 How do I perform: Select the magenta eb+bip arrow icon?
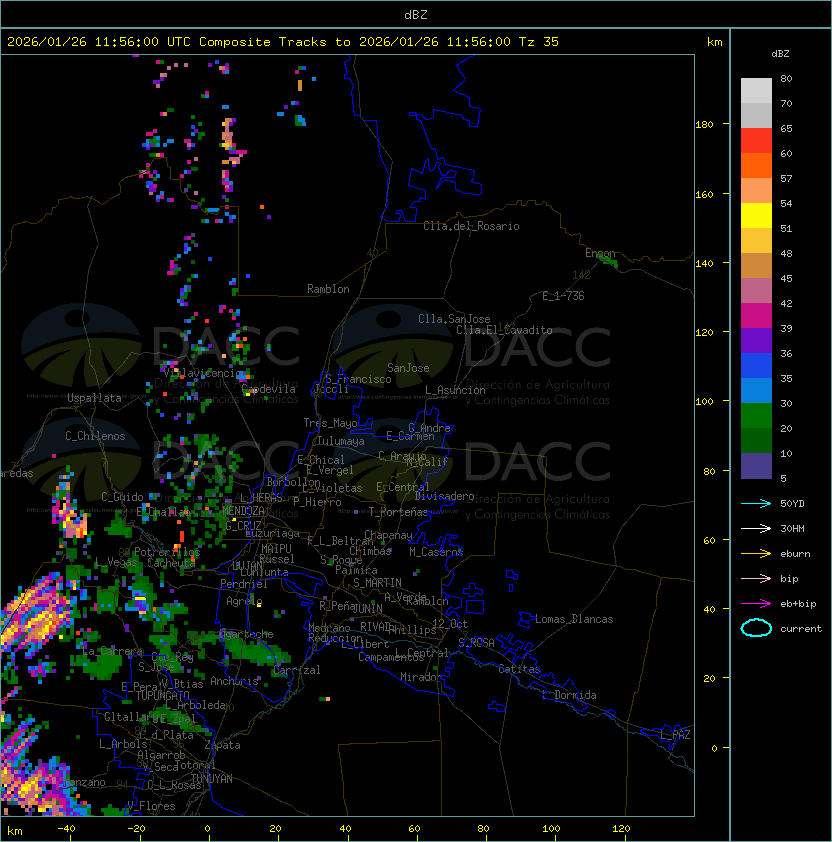point(756,603)
